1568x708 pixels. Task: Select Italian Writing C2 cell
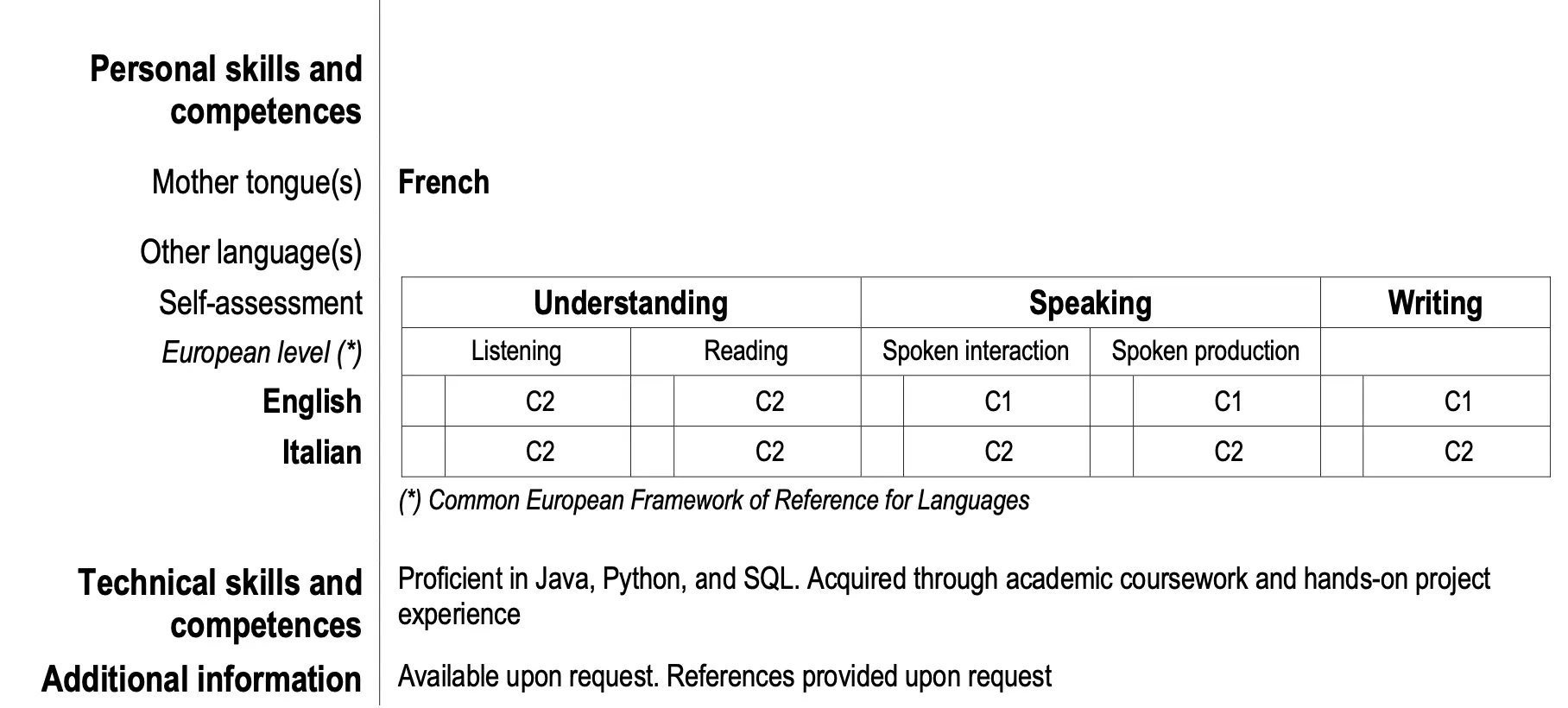(x=1457, y=452)
